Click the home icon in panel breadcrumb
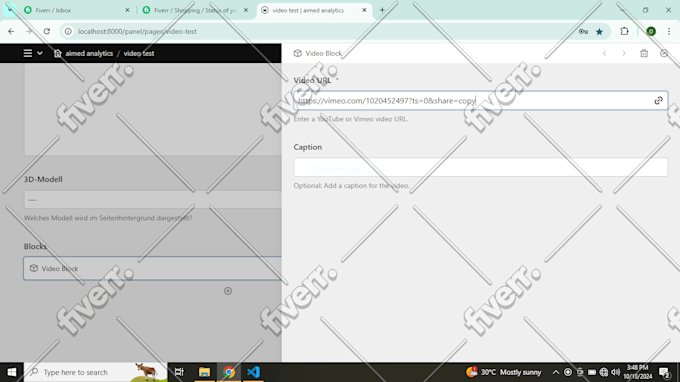 [58, 53]
